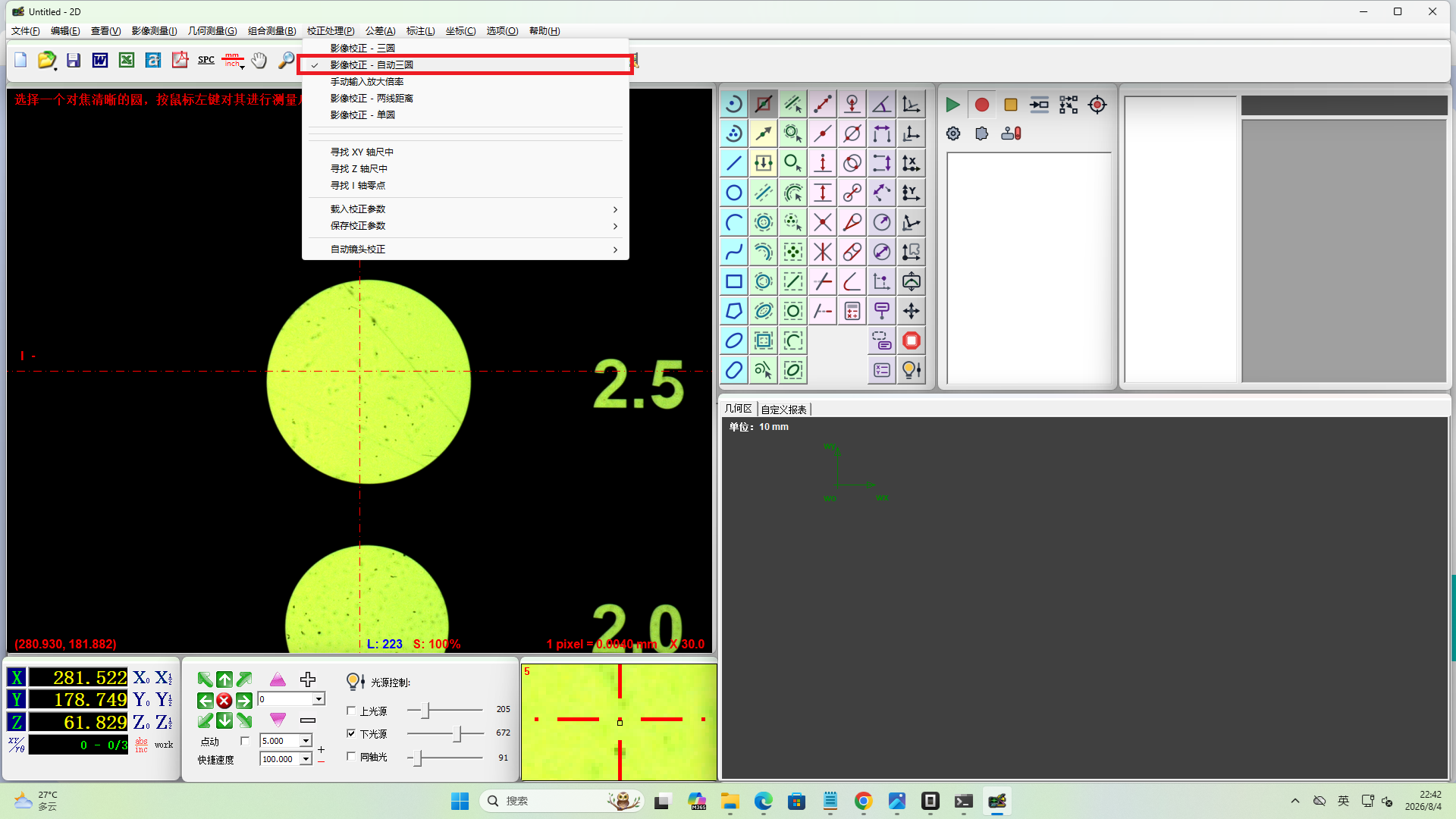Open the 5.000 step dropdown
Image resolution: width=1456 pixels, height=819 pixels.
pos(306,741)
